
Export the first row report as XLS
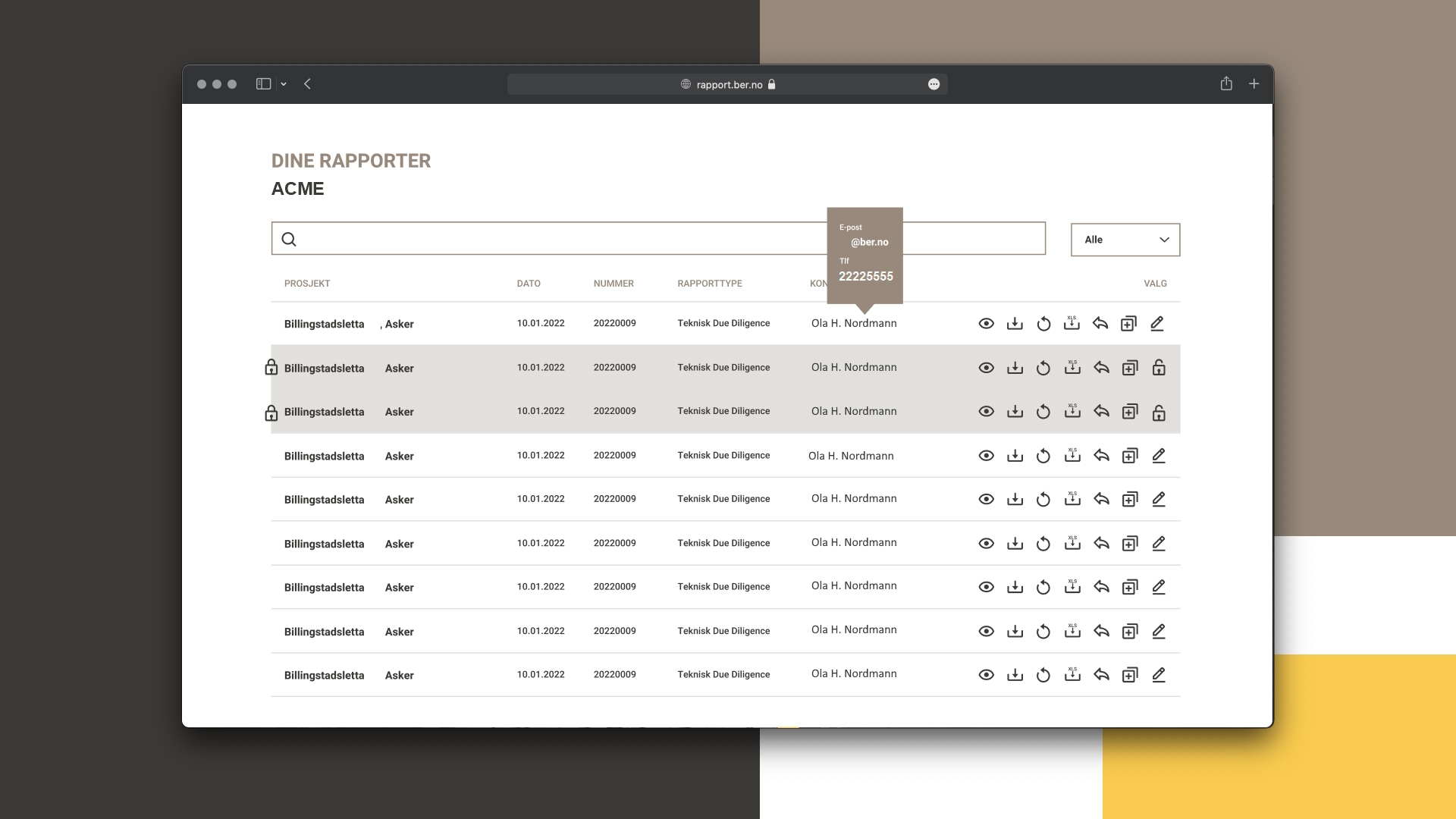pyautogui.click(x=1072, y=324)
